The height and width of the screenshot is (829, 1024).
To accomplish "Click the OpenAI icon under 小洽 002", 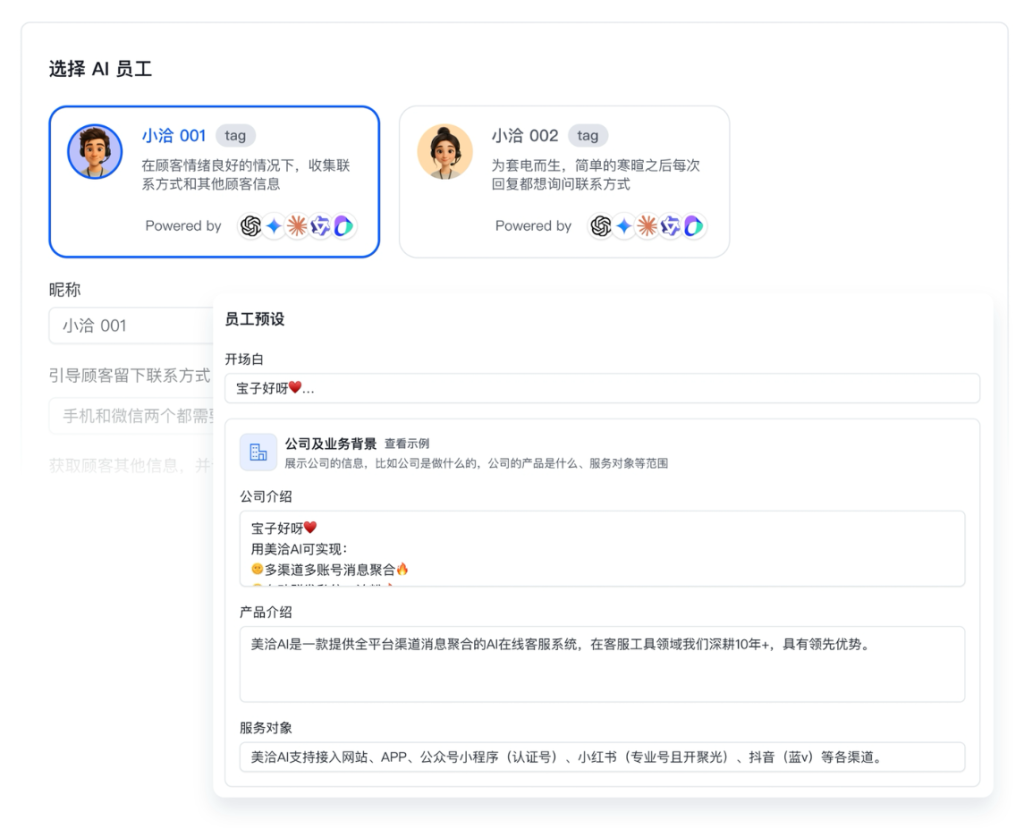I will 601,226.
